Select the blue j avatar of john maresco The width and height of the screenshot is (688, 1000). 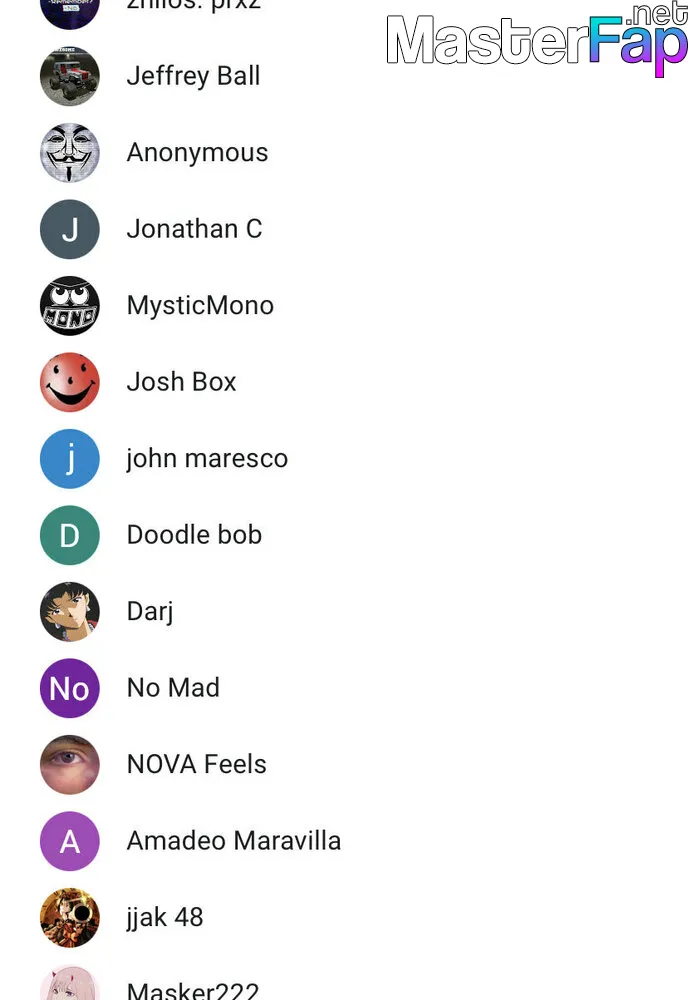click(x=70, y=459)
